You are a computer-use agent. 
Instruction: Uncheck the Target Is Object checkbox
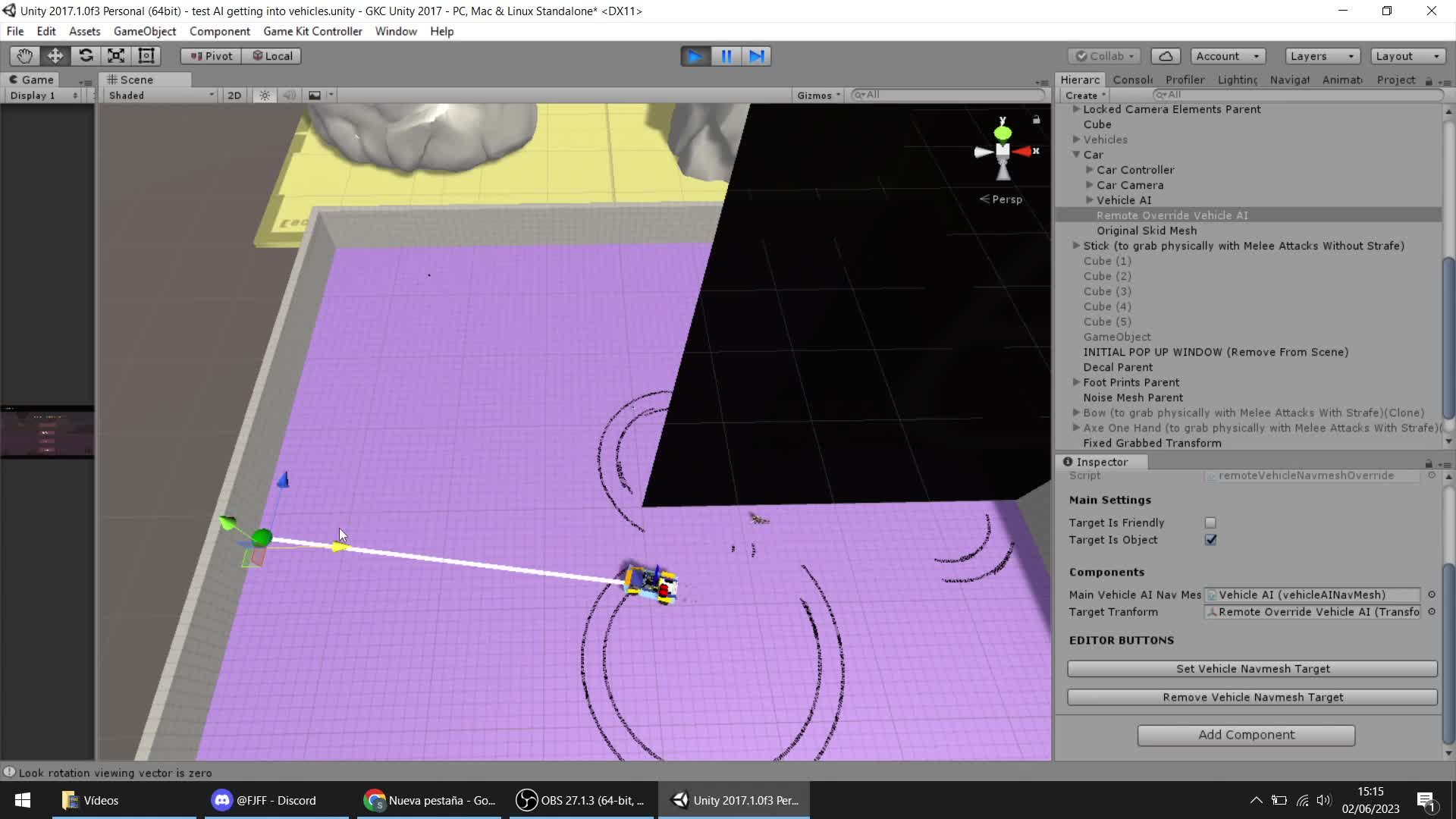tap(1210, 540)
